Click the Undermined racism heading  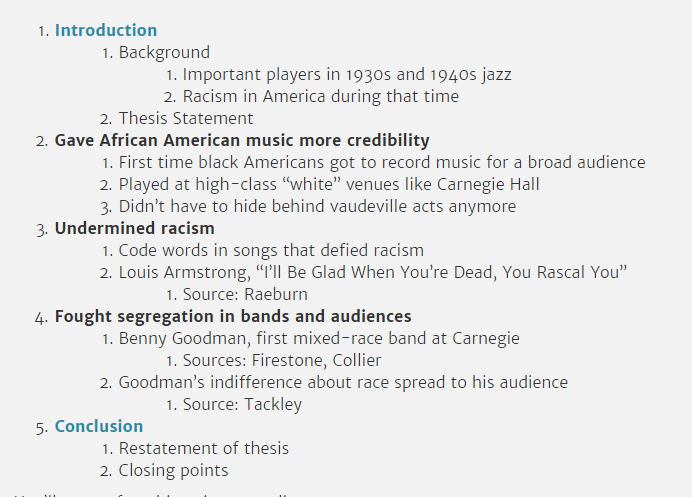[135, 228]
